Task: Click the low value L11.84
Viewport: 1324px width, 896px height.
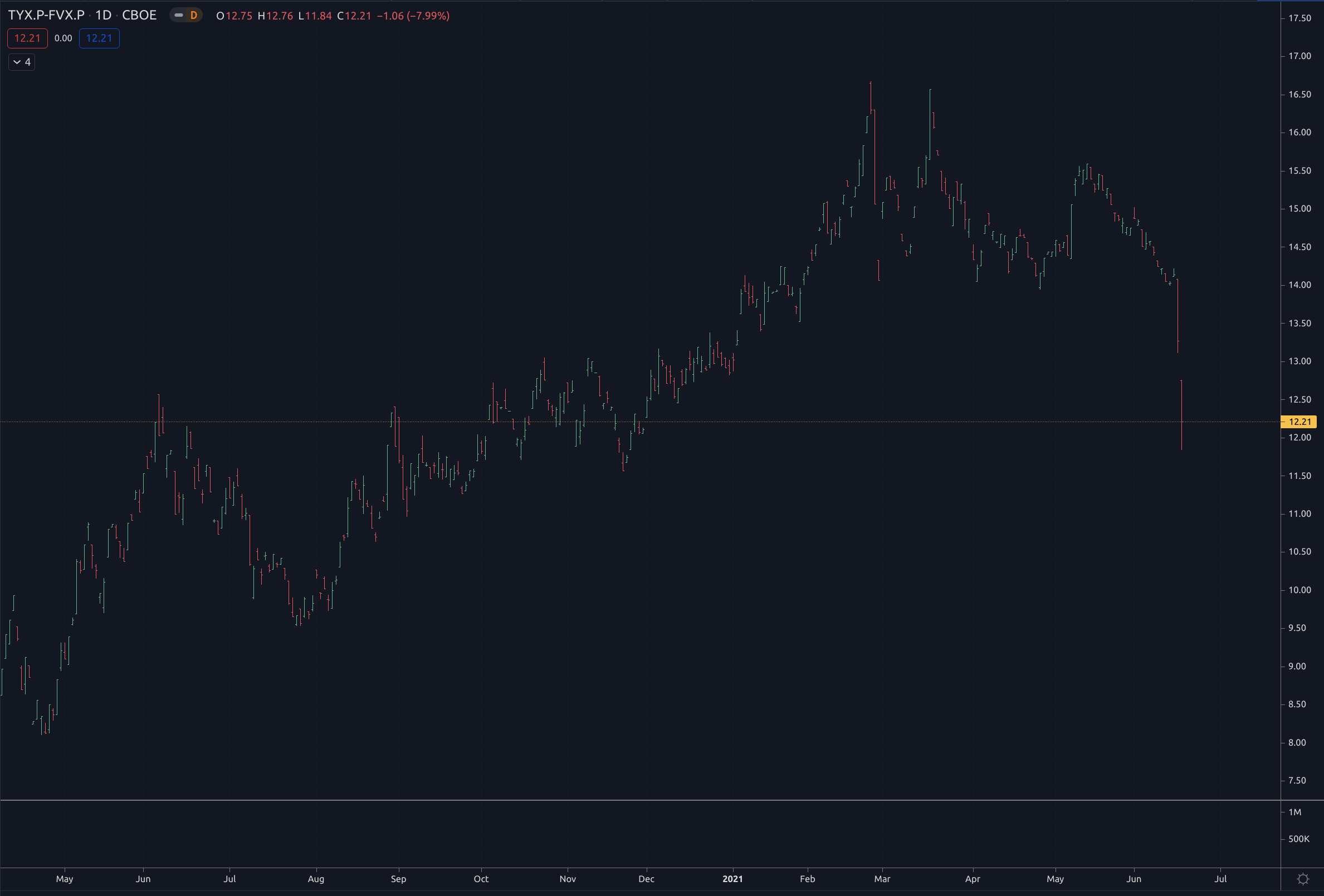Action: (315, 16)
